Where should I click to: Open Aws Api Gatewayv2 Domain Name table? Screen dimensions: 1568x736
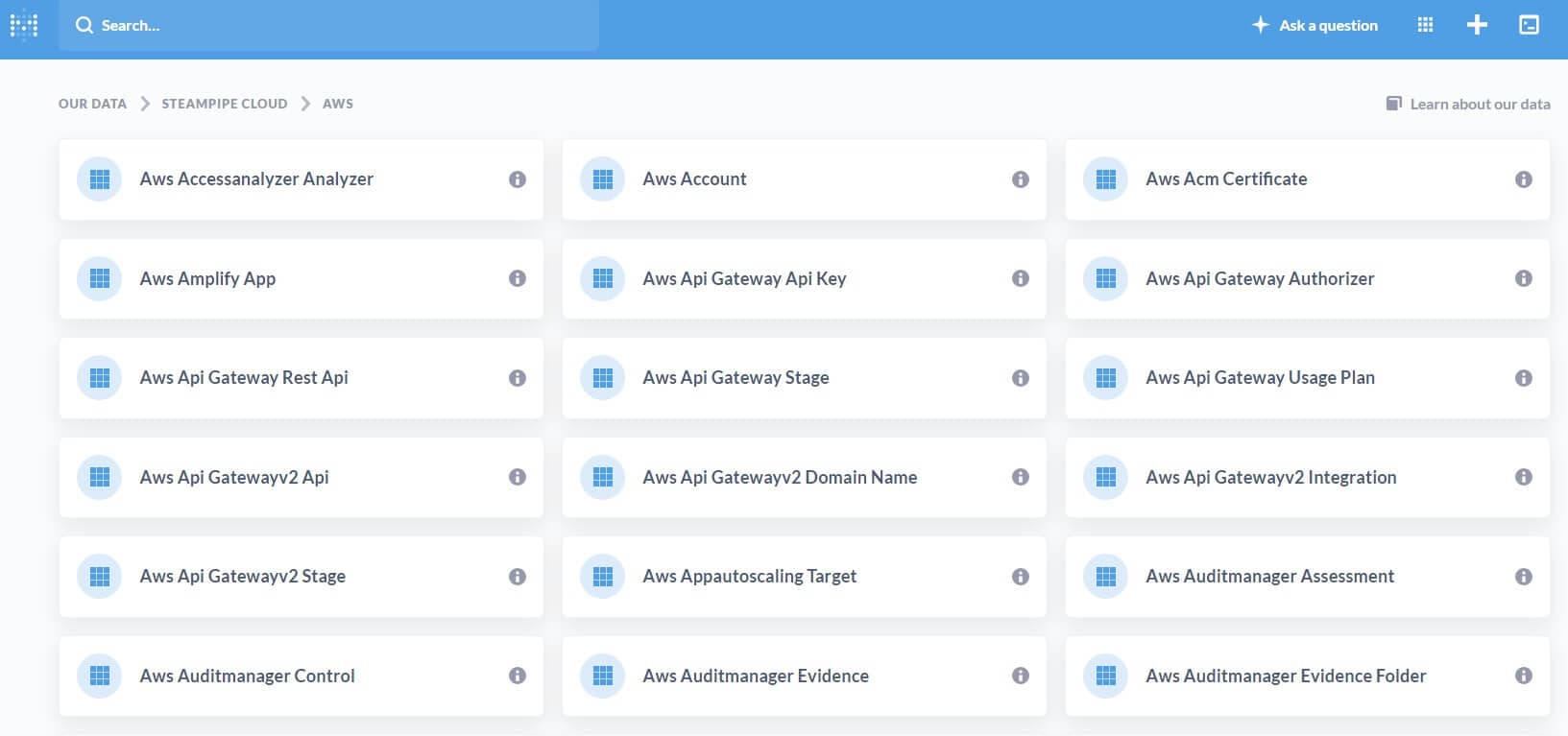point(804,477)
